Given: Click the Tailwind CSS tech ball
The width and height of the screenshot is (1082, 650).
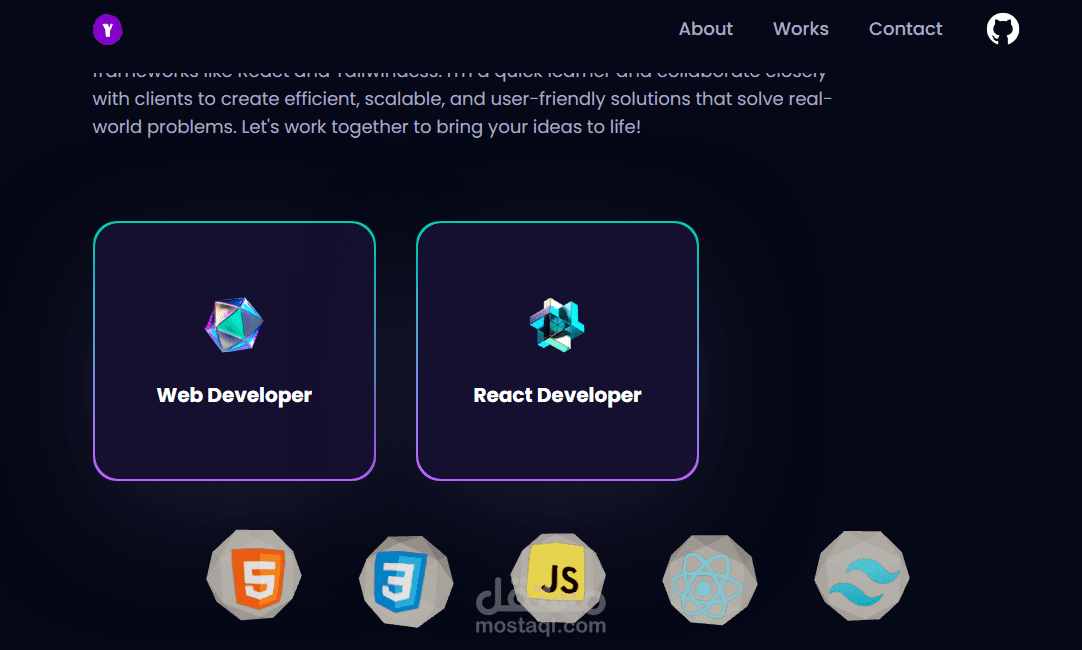Looking at the screenshot, I should click(862, 575).
